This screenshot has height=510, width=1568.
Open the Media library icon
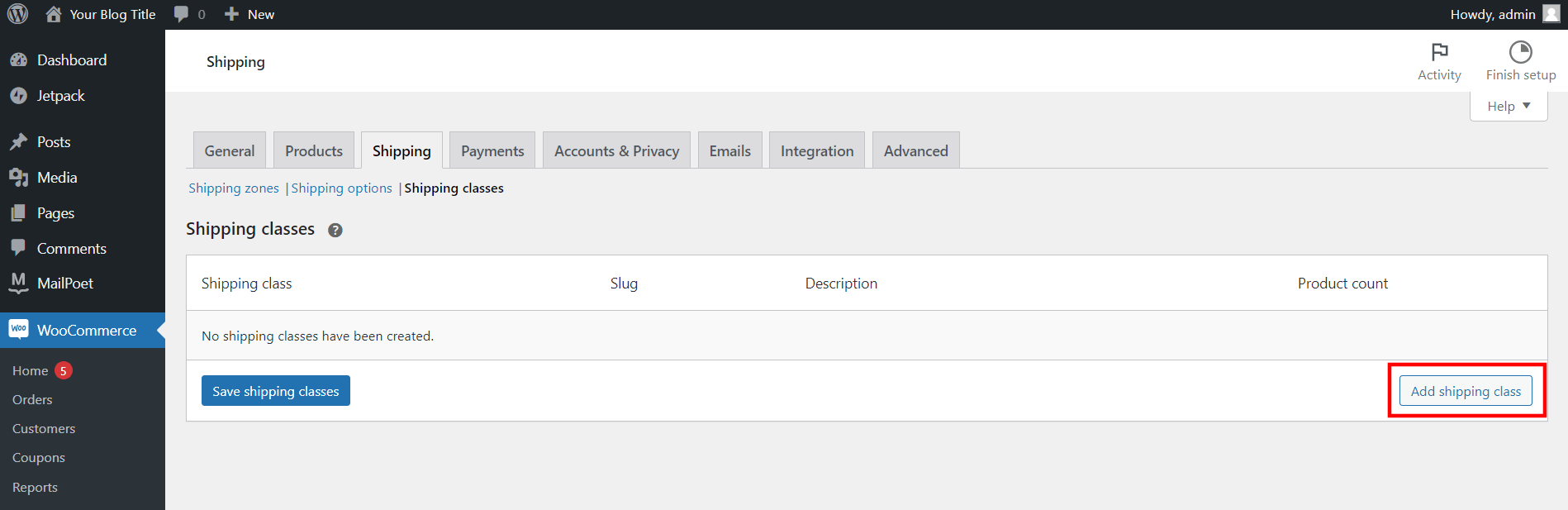pos(18,178)
